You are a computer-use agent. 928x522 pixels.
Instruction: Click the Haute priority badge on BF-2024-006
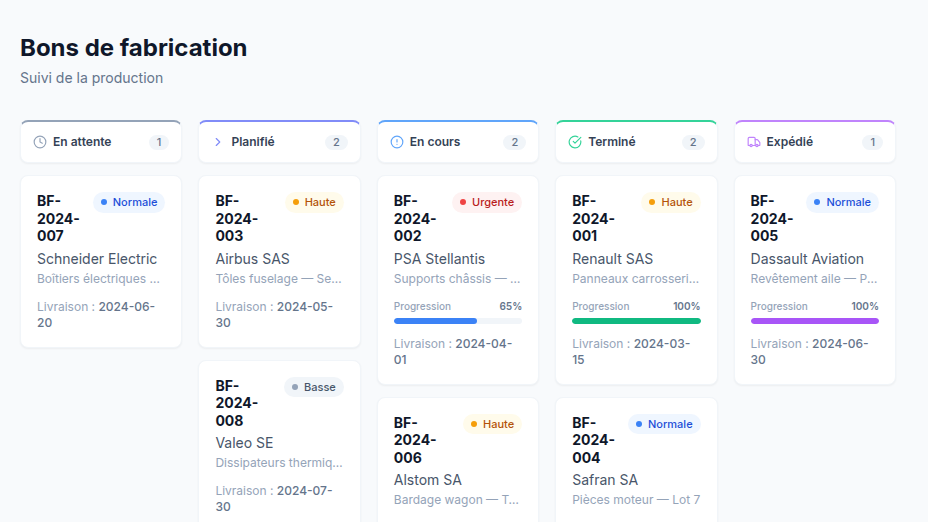point(492,424)
